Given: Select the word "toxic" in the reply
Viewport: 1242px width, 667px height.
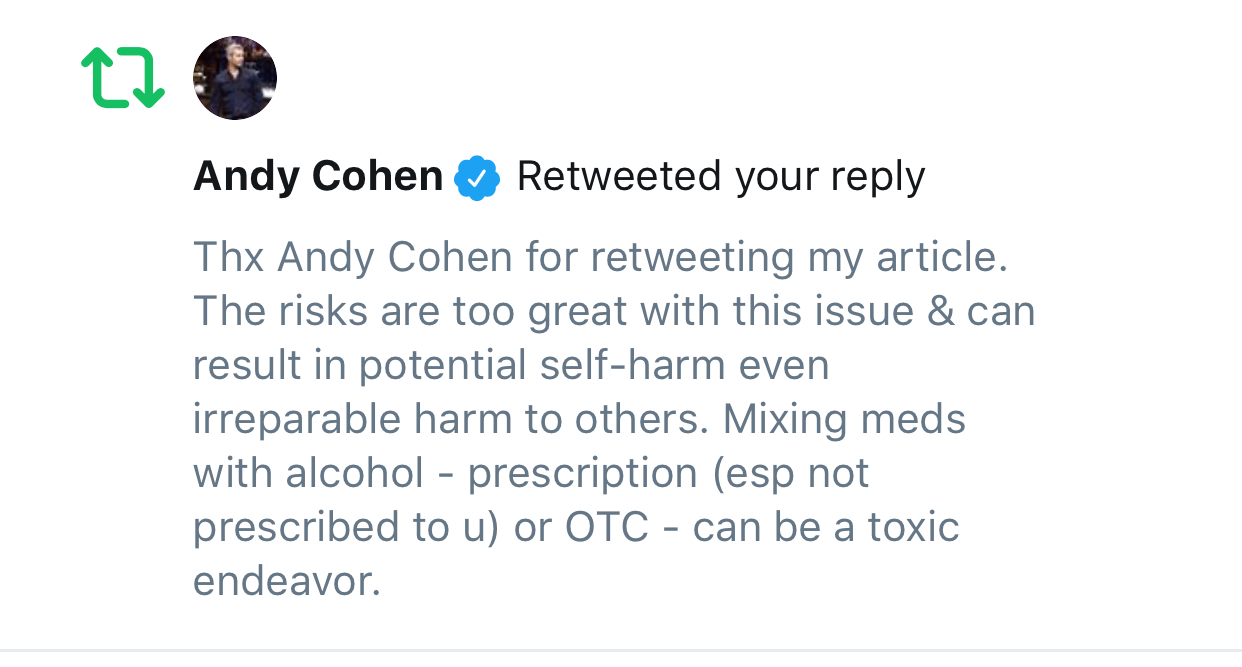Looking at the screenshot, I should [x=912, y=528].
